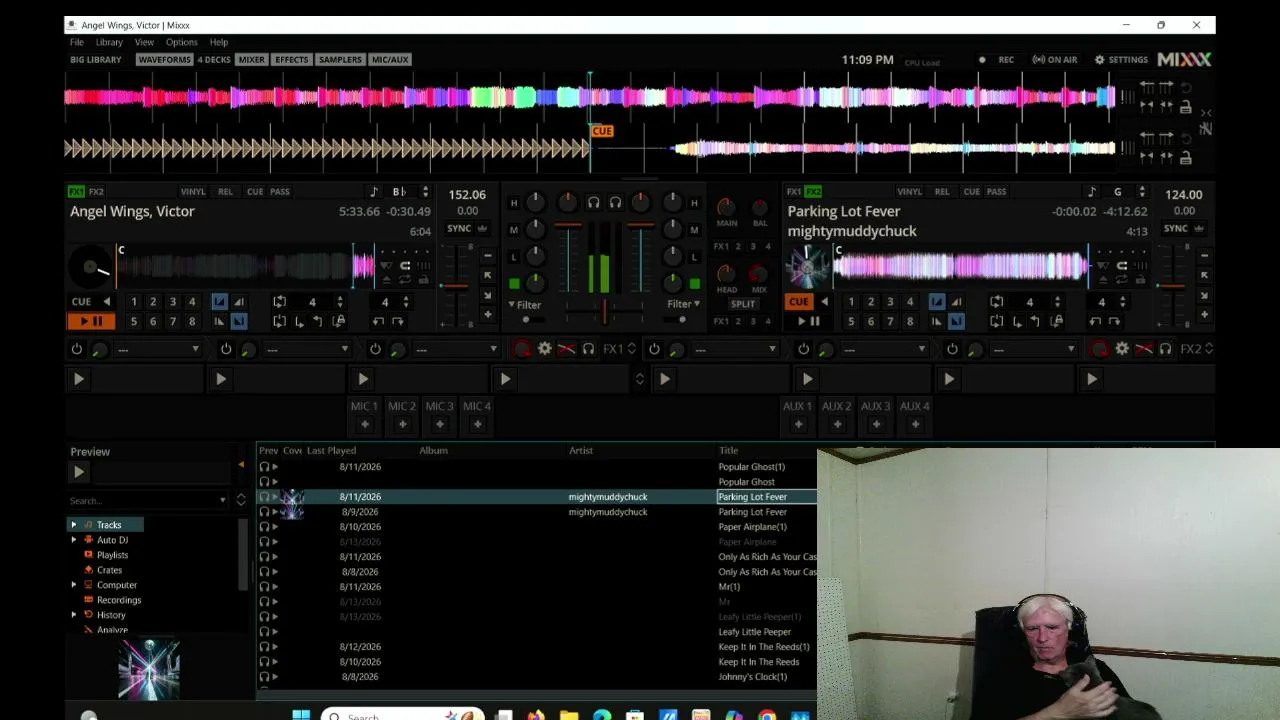Click deck 2 play/pause button
The image size is (1280, 720).
click(x=808, y=321)
